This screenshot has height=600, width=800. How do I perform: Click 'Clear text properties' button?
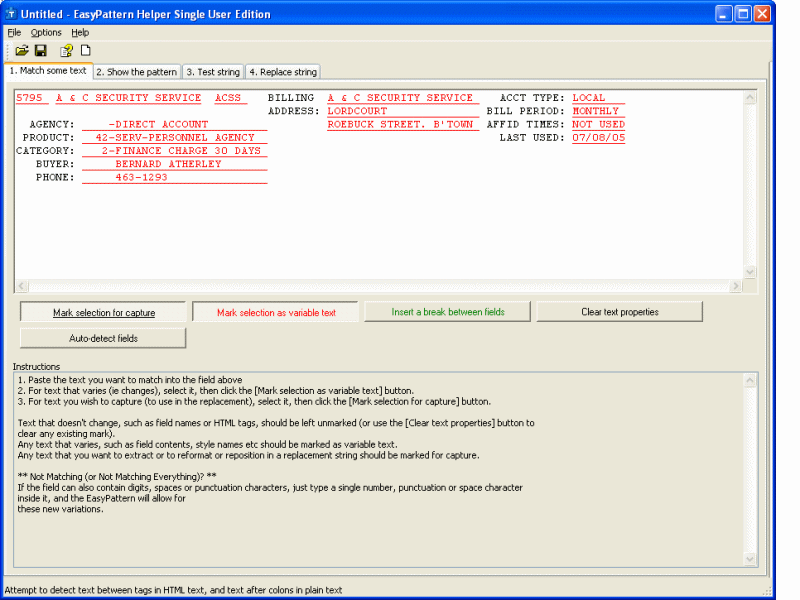620,311
